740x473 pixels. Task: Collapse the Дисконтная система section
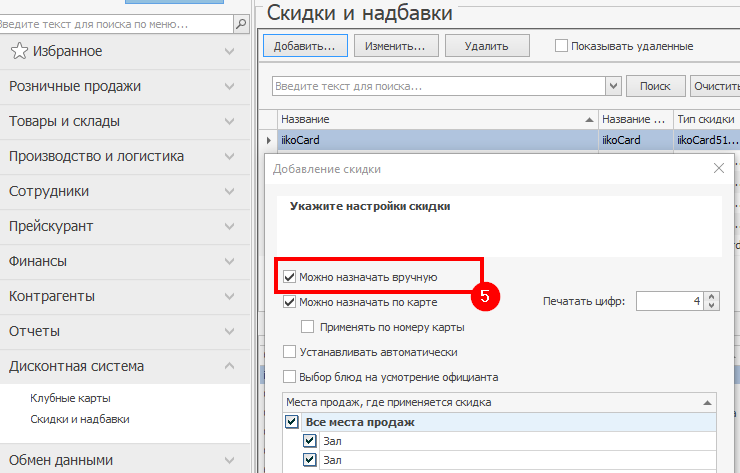click(x=230, y=366)
